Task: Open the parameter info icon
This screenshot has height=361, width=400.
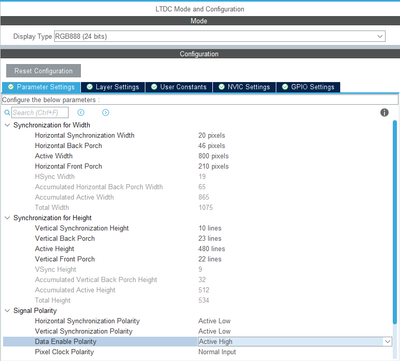Action: [x=384, y=113]
